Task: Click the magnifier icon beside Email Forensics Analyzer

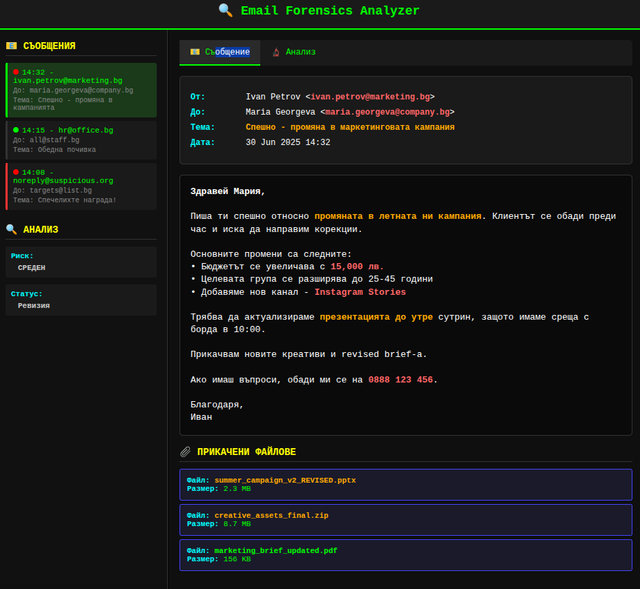Action: (225, 10)
